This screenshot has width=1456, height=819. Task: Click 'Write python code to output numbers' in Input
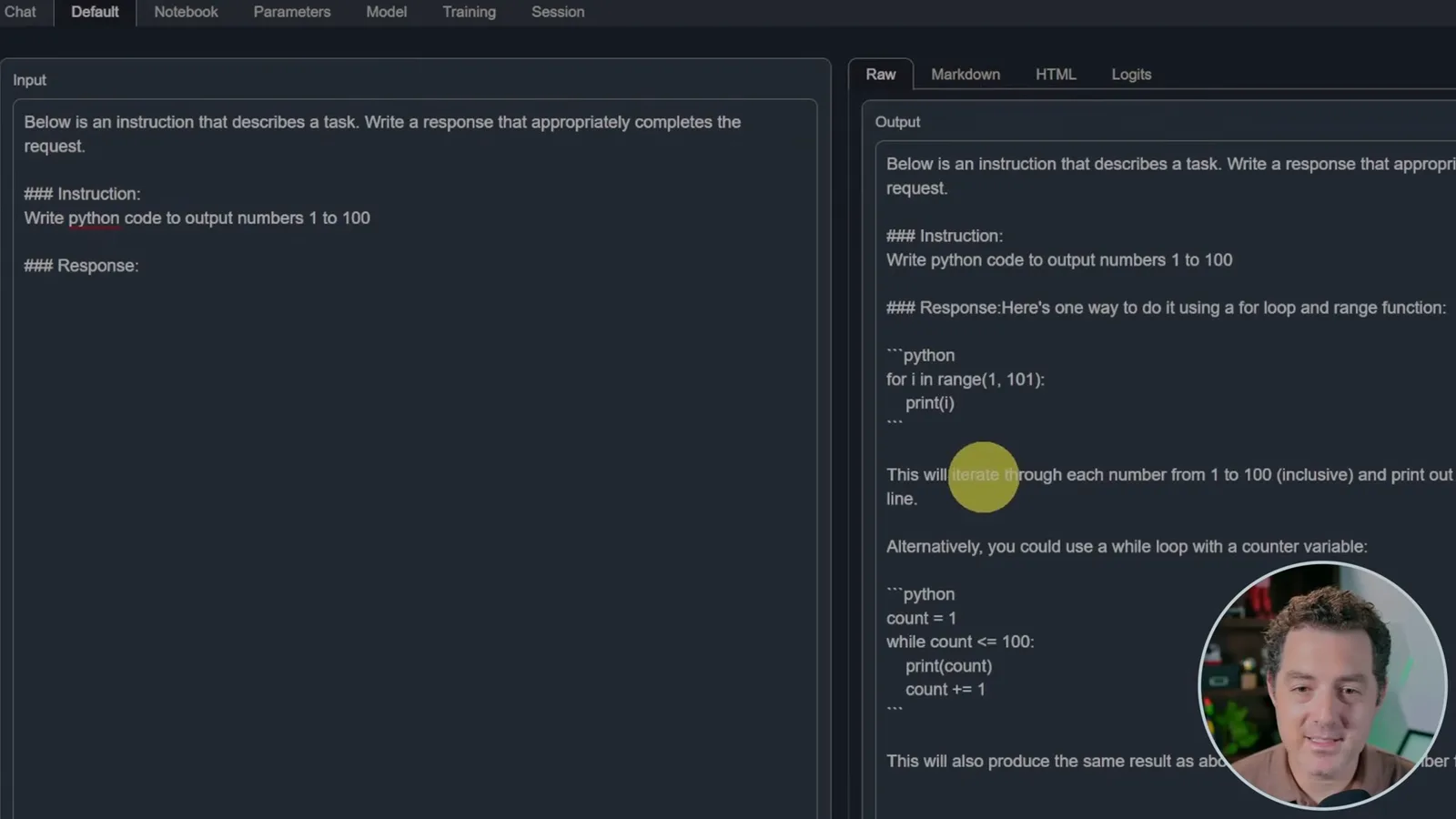pyautogui.click(x=164, y=218)
